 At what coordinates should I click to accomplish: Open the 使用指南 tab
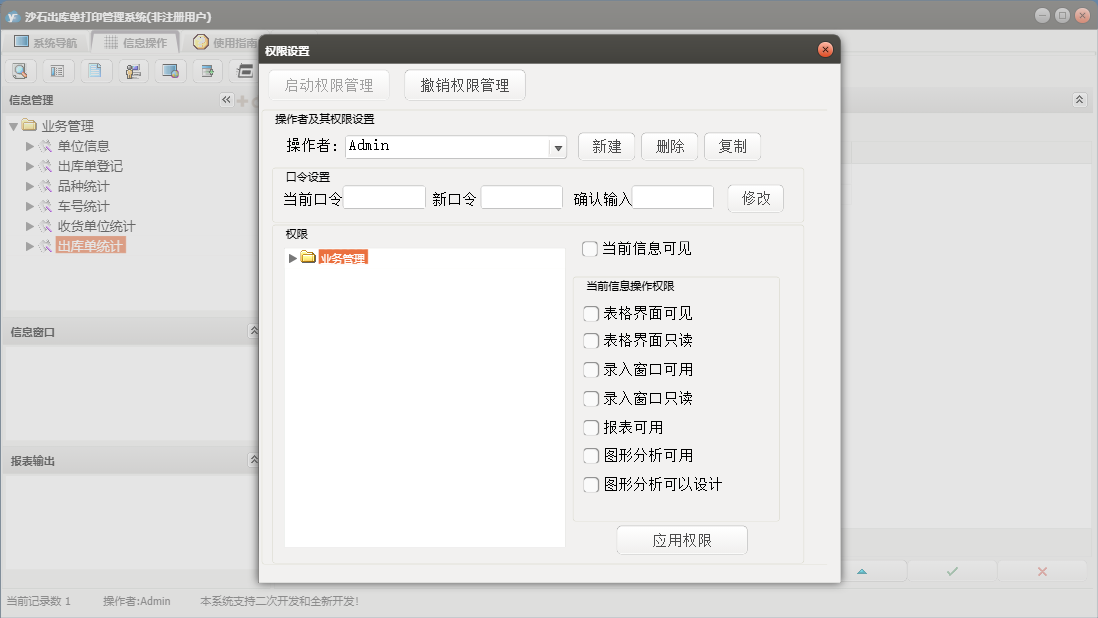point(225,43)
